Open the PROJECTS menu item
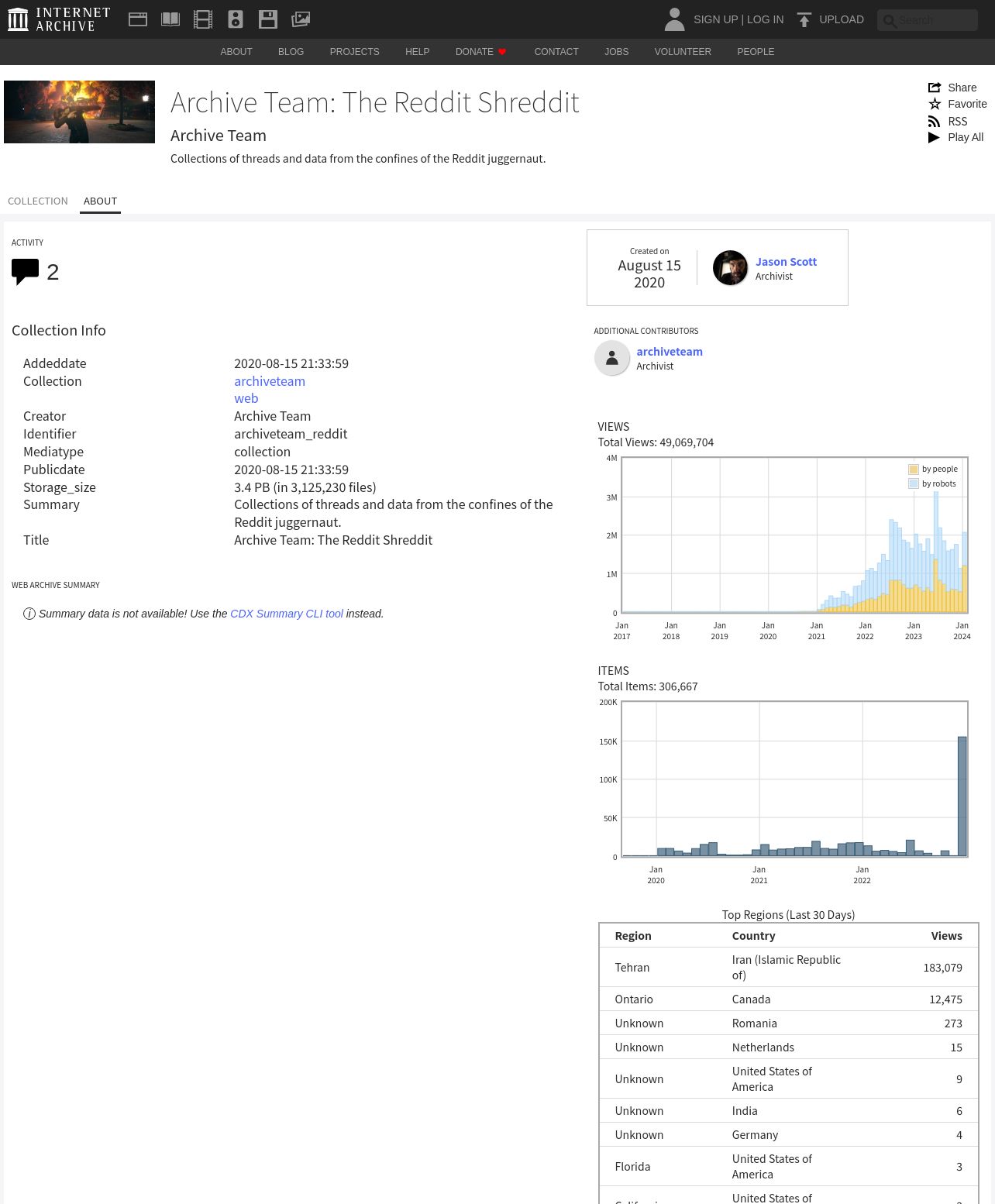The image size is (995, 1204). [x=354, y=52]
